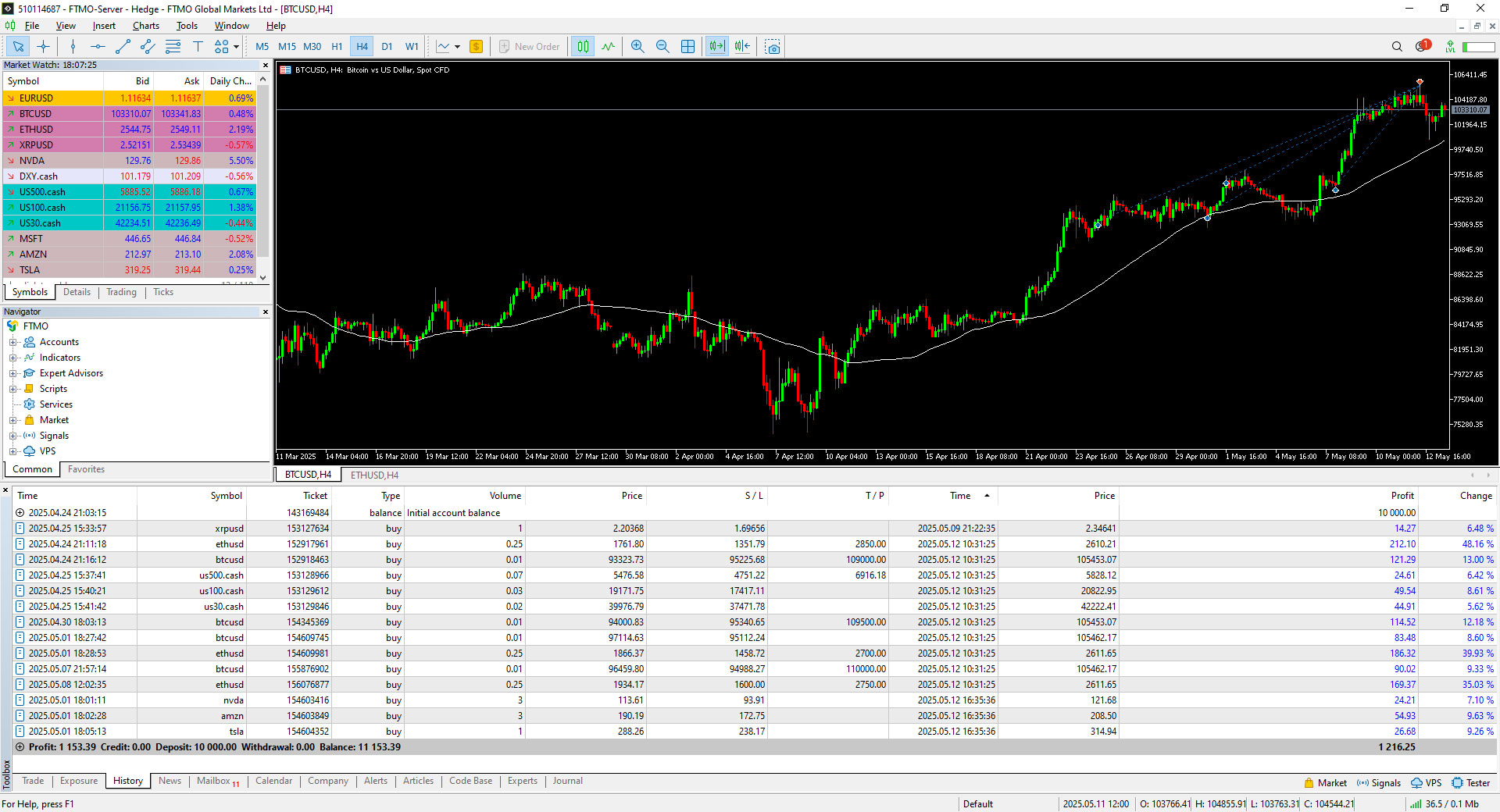Screen dimensions: 1500x812
Task: Click the New Order button
Action: coord(530,47)
